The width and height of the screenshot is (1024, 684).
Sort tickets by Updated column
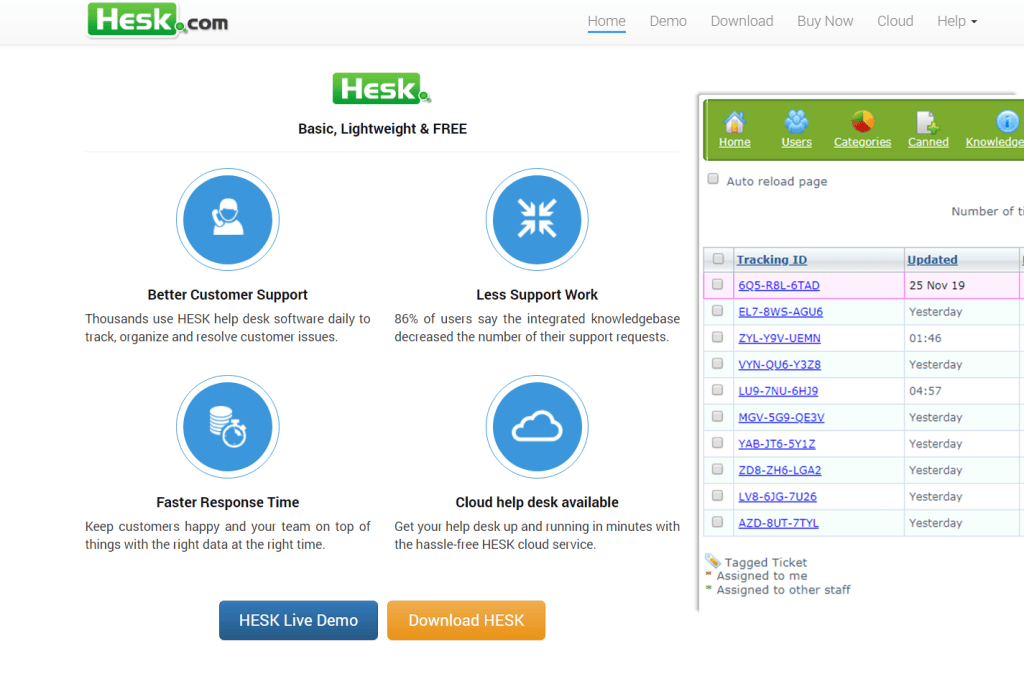[932, 259]
